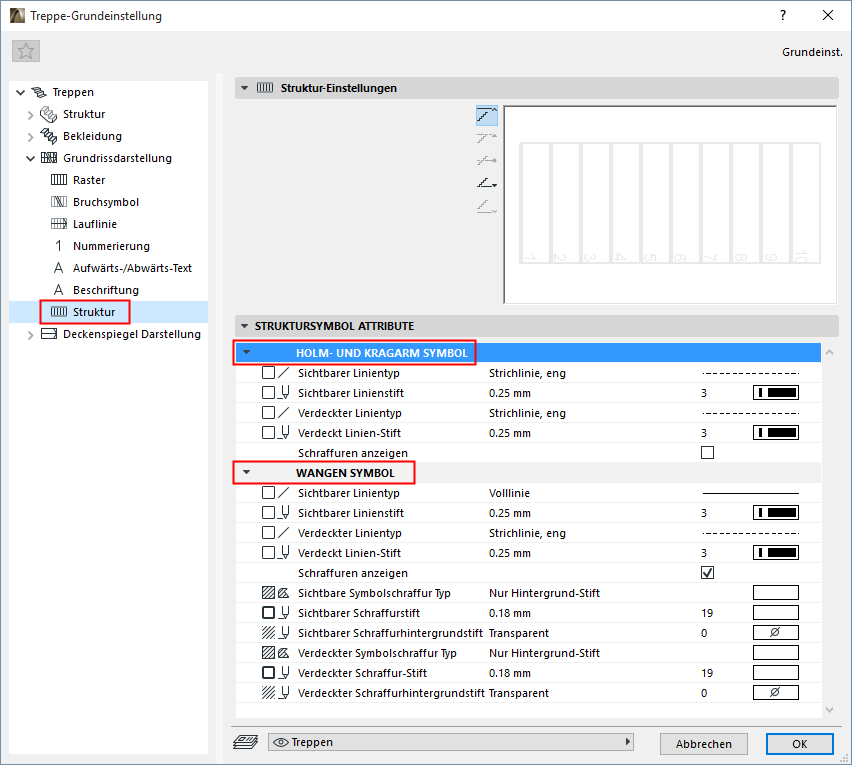Viewport: 852px width, 765px height.
Task: Select Aufwärts-/Abwärts-Text in tree
Action: [133, 268]
